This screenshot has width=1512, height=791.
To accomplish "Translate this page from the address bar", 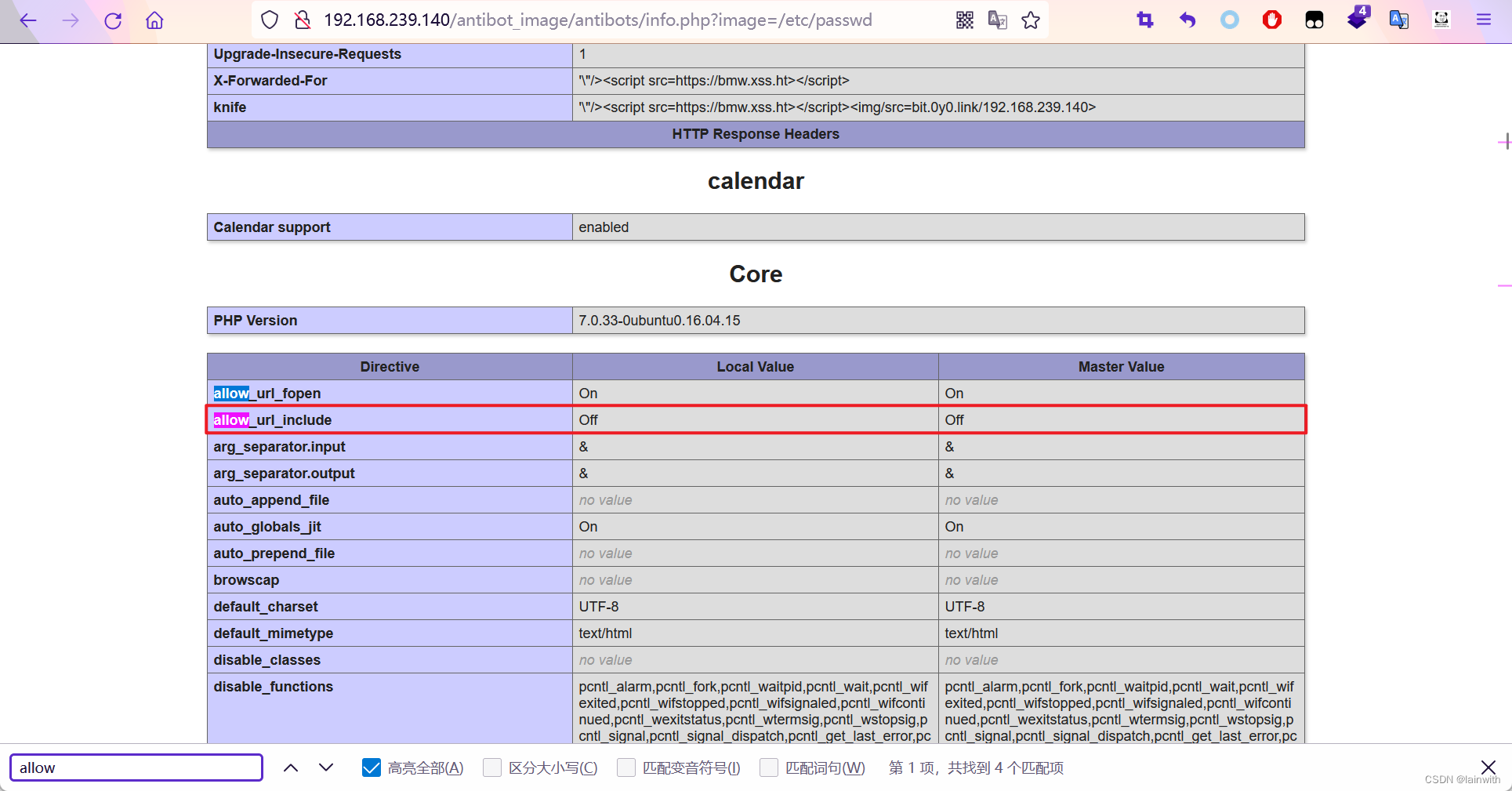I will [998, 20].
